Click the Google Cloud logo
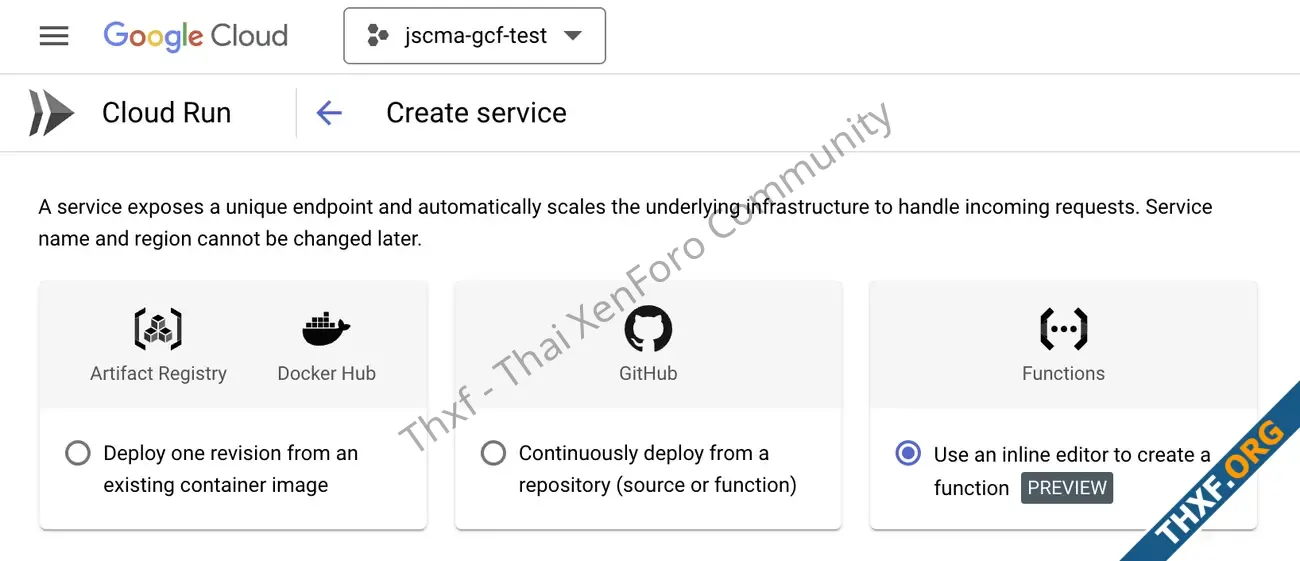 [196, 36]
